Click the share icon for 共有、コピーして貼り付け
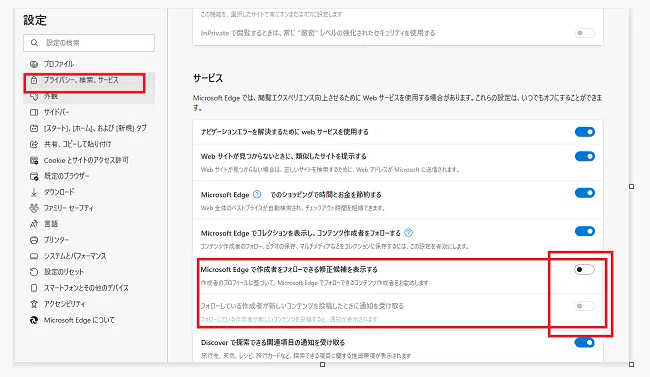This screenshot has height=377, width=650. pyautogui.click(x=34, y=144)
